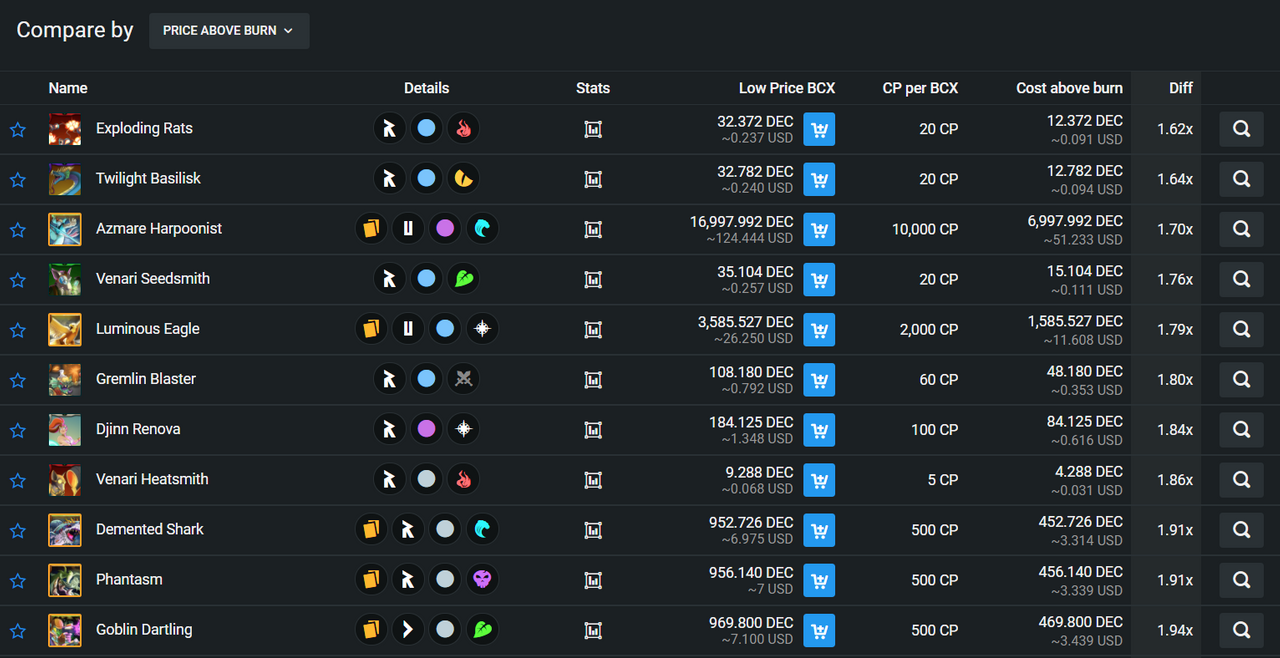Click the gold foil icon for Luminous Eagle

[371, 329]
